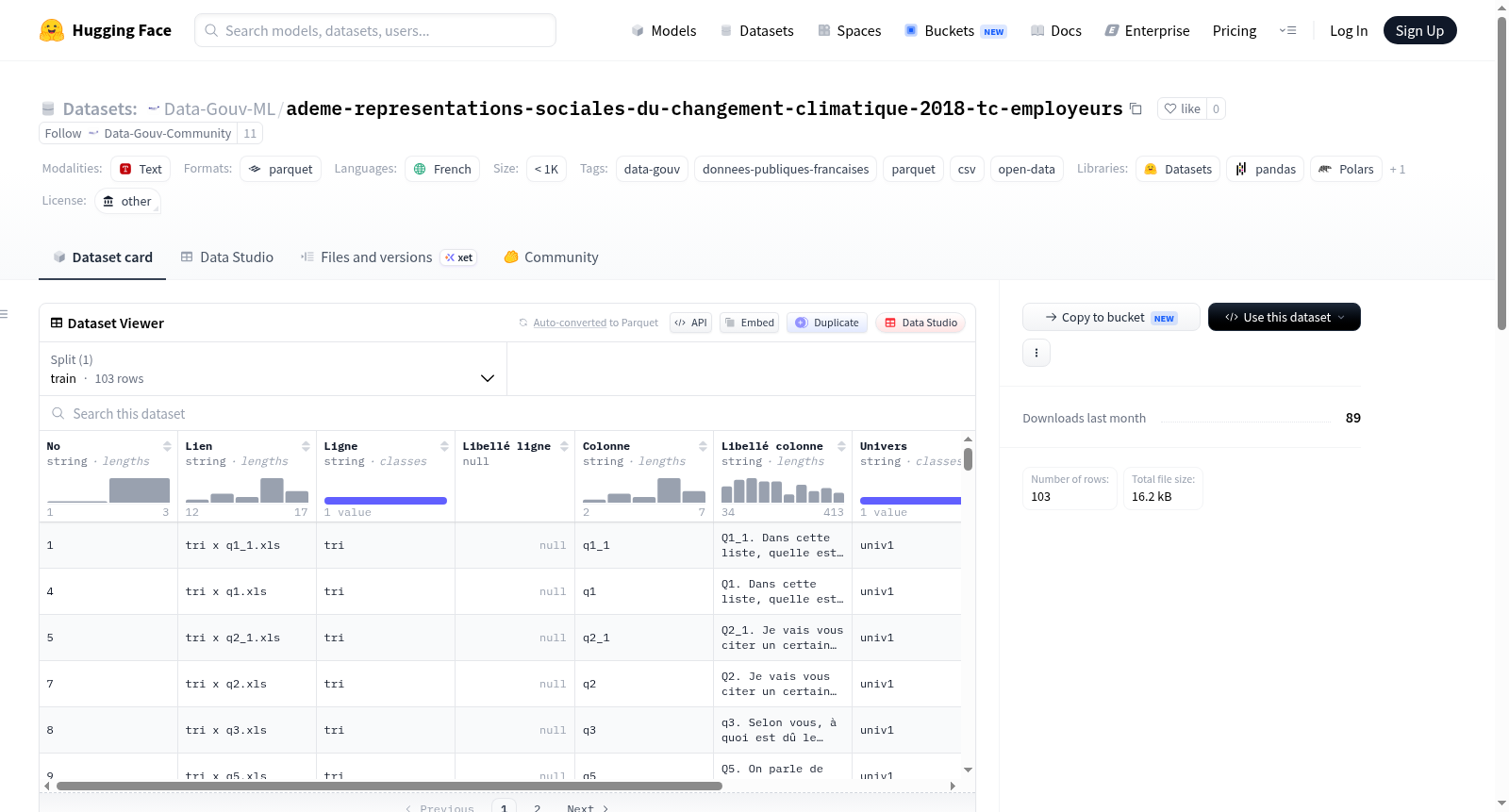This screenshot has height=812, width=1509.
Task: Switch to the Data Studio tab
Action: tap(227, 257)
